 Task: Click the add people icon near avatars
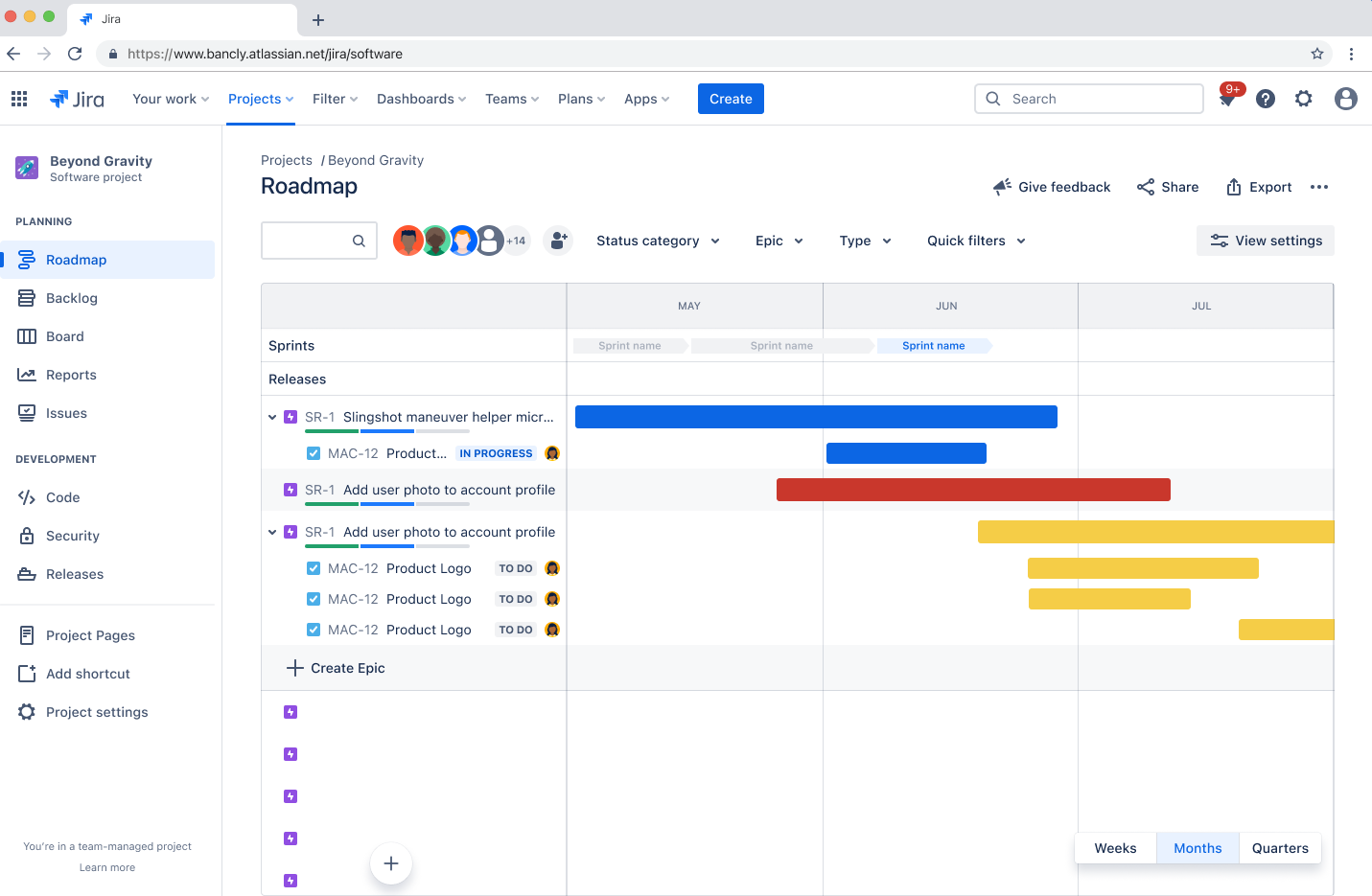click(558, 241)
